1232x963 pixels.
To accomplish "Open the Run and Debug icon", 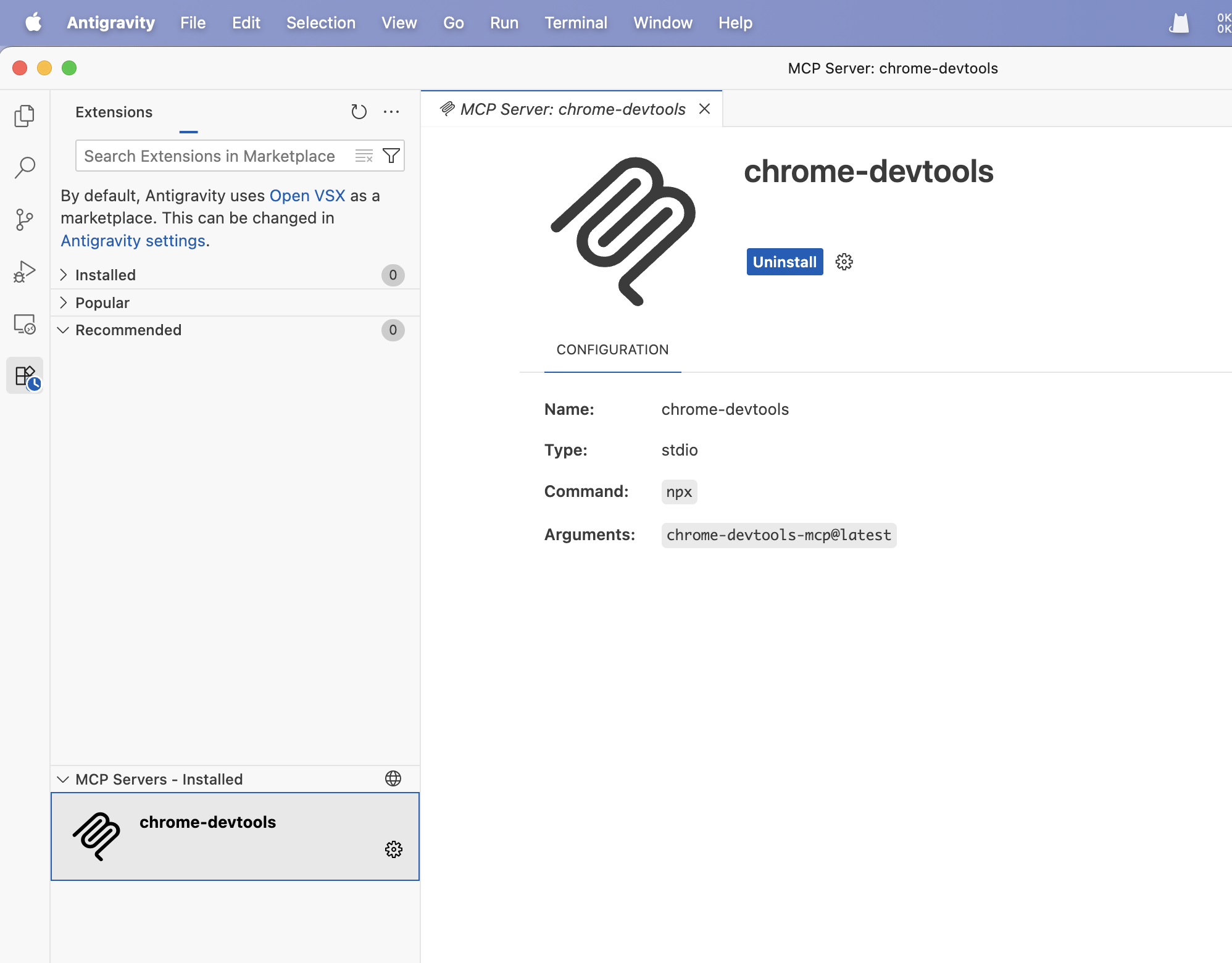I will (25, 272).
